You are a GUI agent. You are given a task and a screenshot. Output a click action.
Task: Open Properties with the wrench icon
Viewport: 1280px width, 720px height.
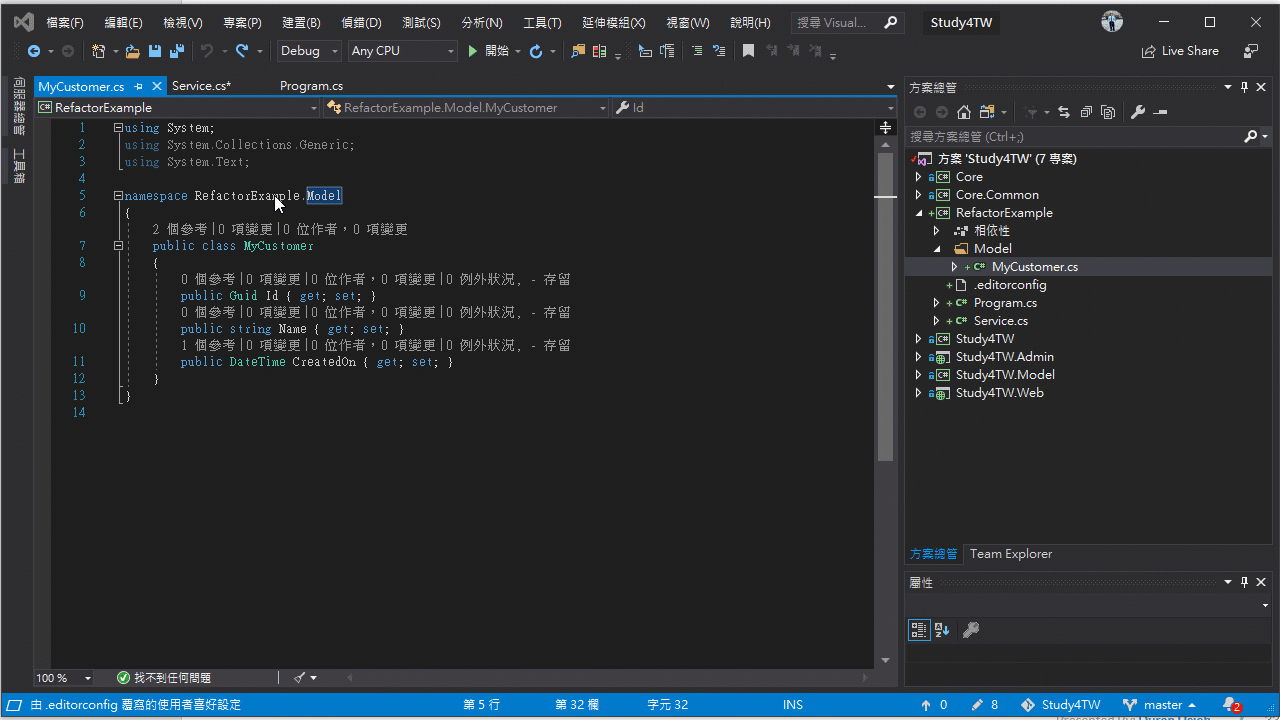tap(1138, 112)
